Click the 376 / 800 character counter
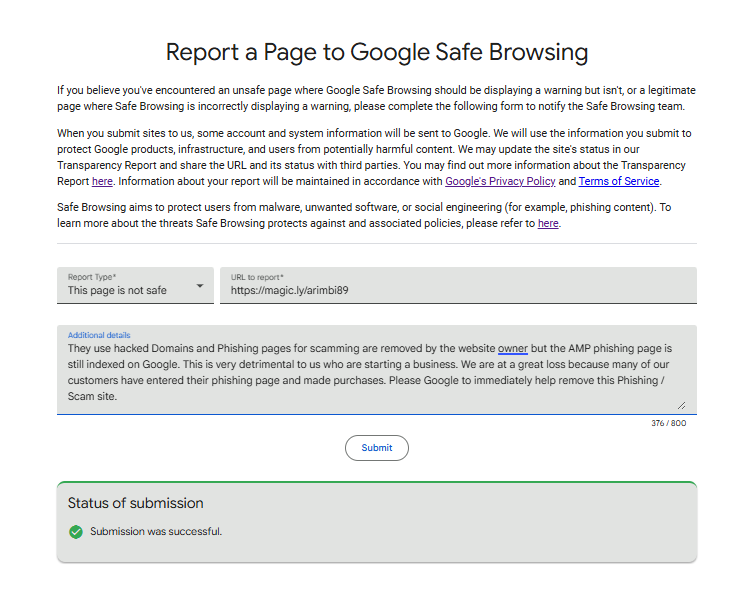 pos(668,423)
